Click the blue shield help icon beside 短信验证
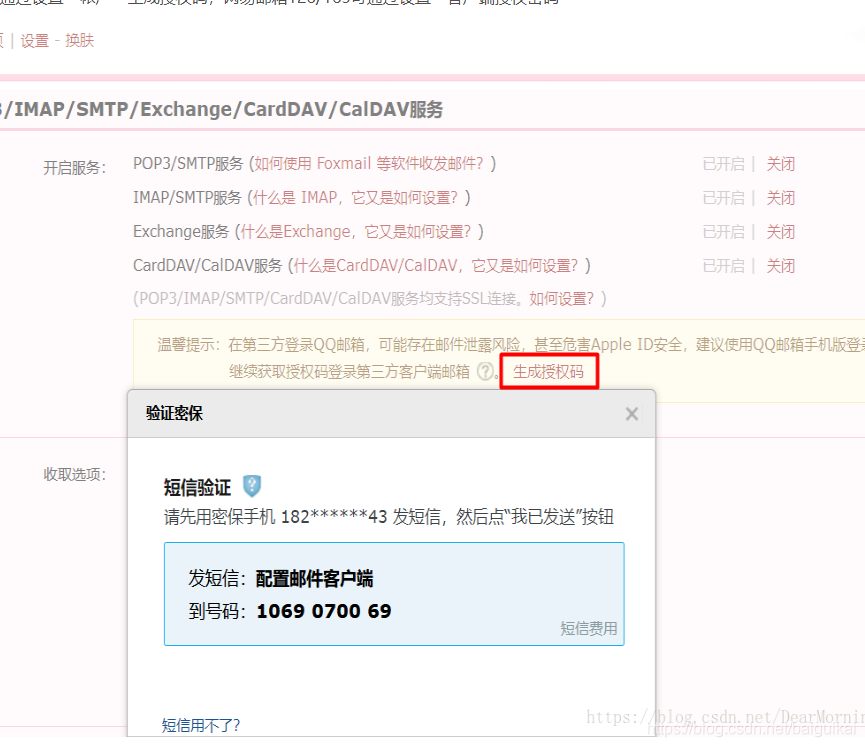This screenshot has width=865, height=747. 252,486
